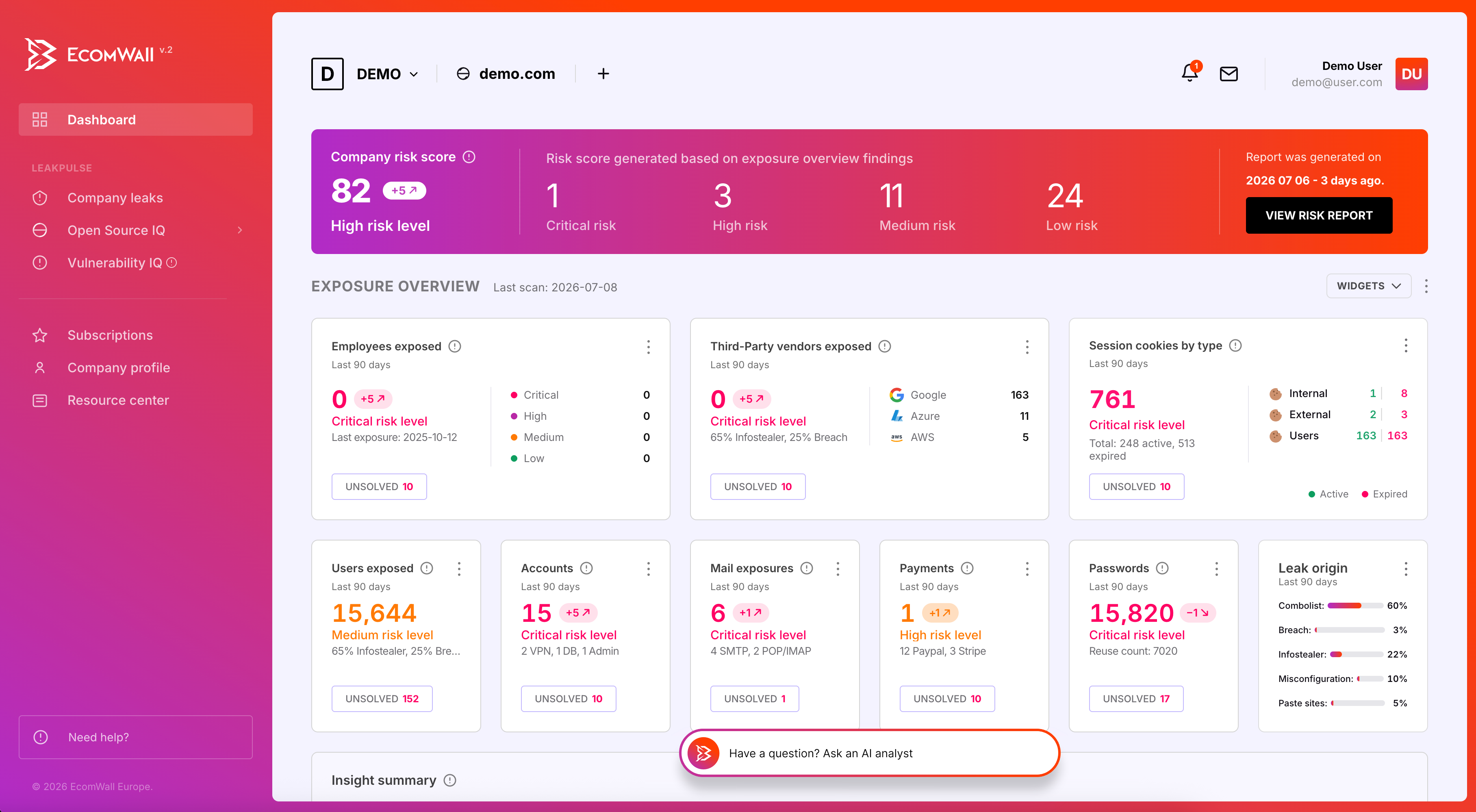Click the info icon next to Third-Party vendors exposed

click(885, 346)
